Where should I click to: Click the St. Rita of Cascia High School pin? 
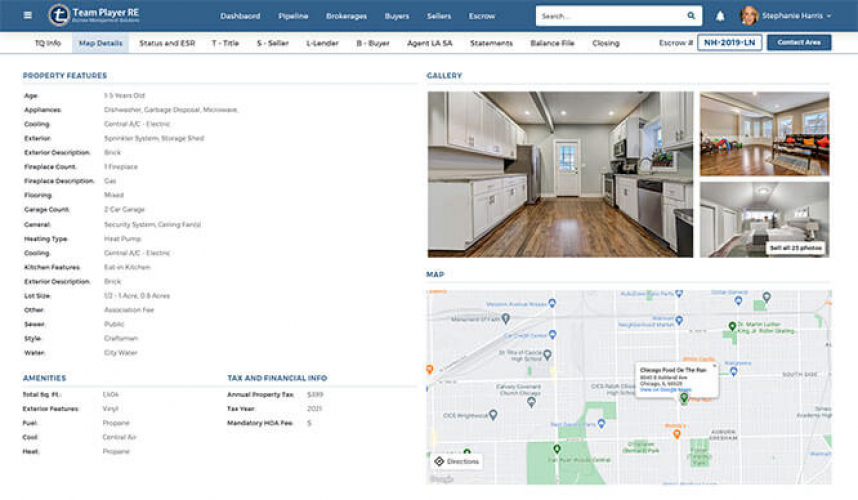(547, 354)
